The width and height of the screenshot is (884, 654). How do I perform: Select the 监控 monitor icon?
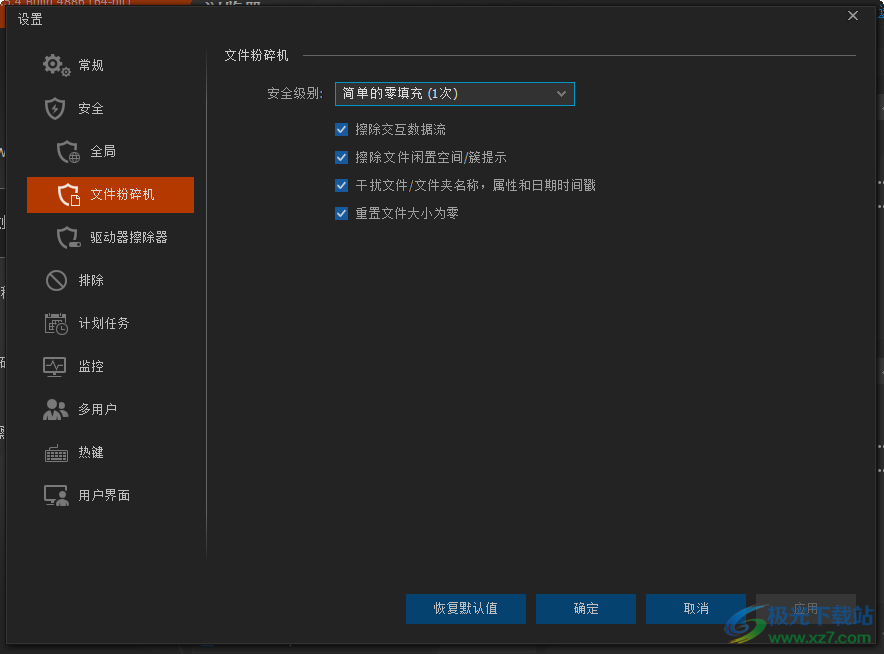point(55,366)
